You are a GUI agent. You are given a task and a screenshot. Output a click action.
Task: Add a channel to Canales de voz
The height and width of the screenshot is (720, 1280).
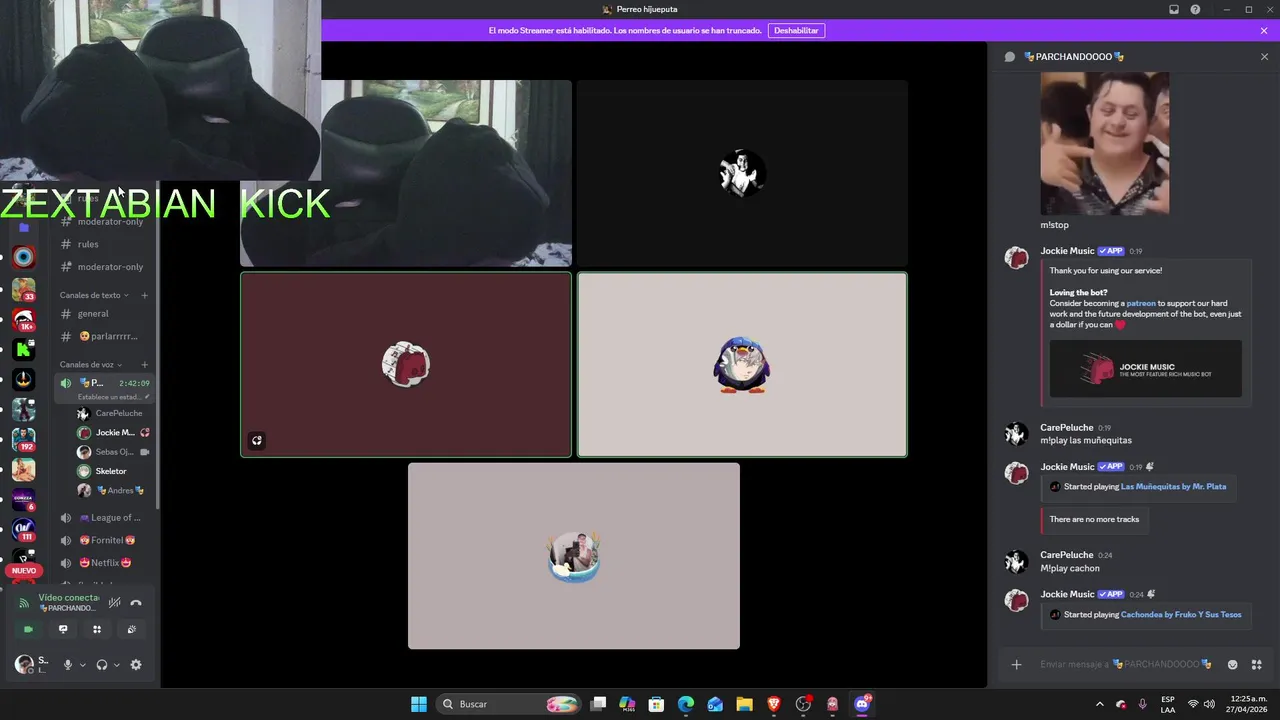144,365
